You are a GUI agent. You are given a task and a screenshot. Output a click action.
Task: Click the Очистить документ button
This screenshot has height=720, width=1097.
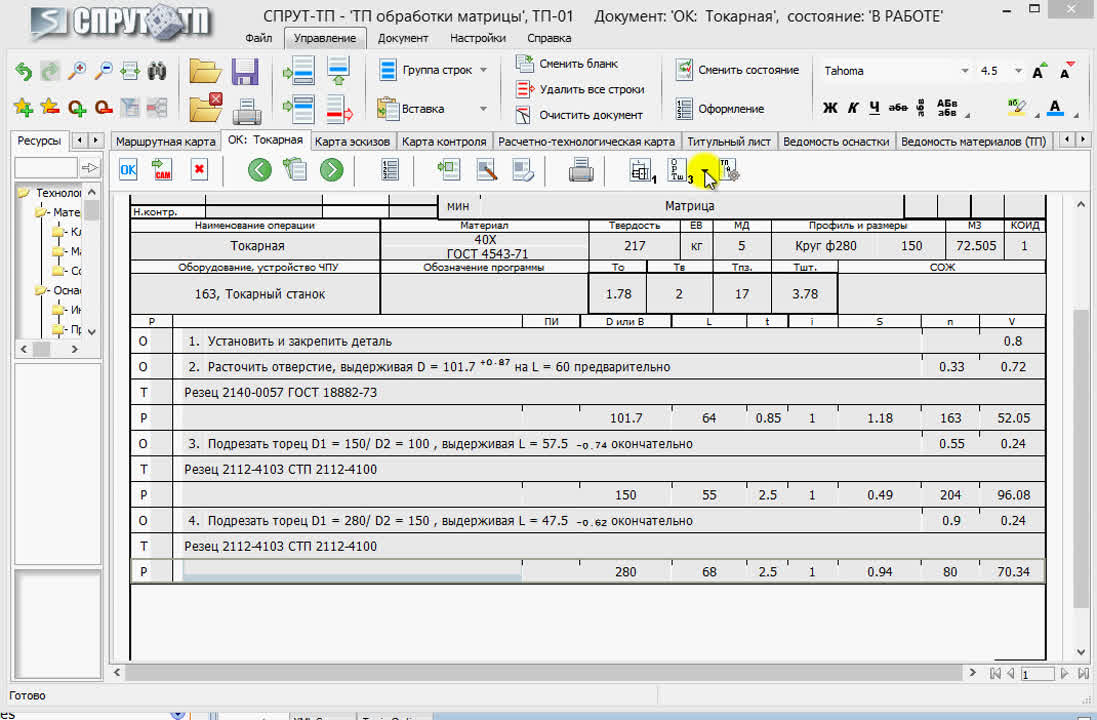coord(579,115)
